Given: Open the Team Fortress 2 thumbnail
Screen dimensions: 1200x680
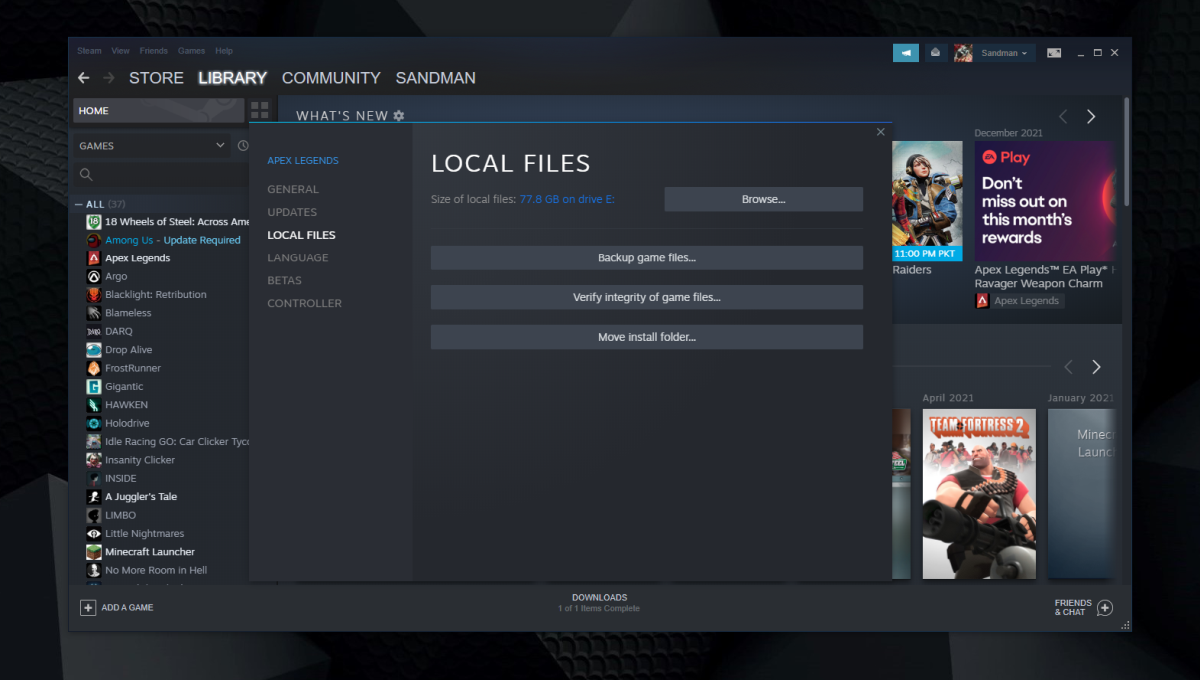Looking at the screenshot, I should (979, 493).
